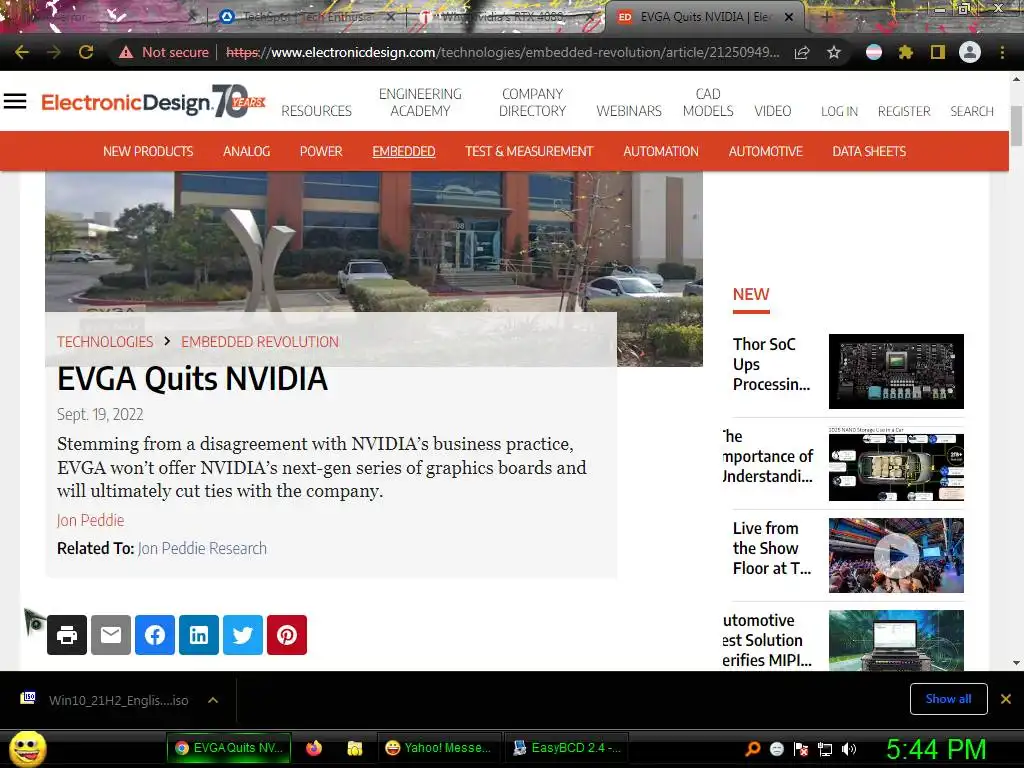Open Jon Peddie Research related link
The width and height of the screenshot is (1024, 768).
(x=202, y=548)
